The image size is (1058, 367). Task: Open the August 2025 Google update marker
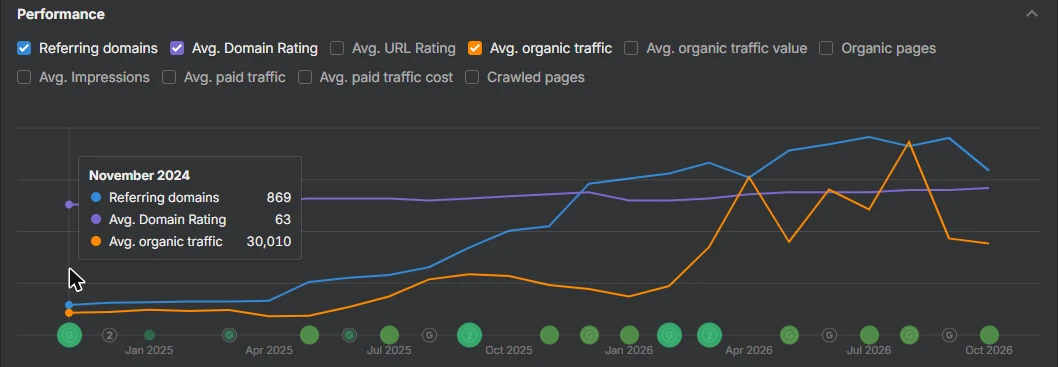(430, 335)
